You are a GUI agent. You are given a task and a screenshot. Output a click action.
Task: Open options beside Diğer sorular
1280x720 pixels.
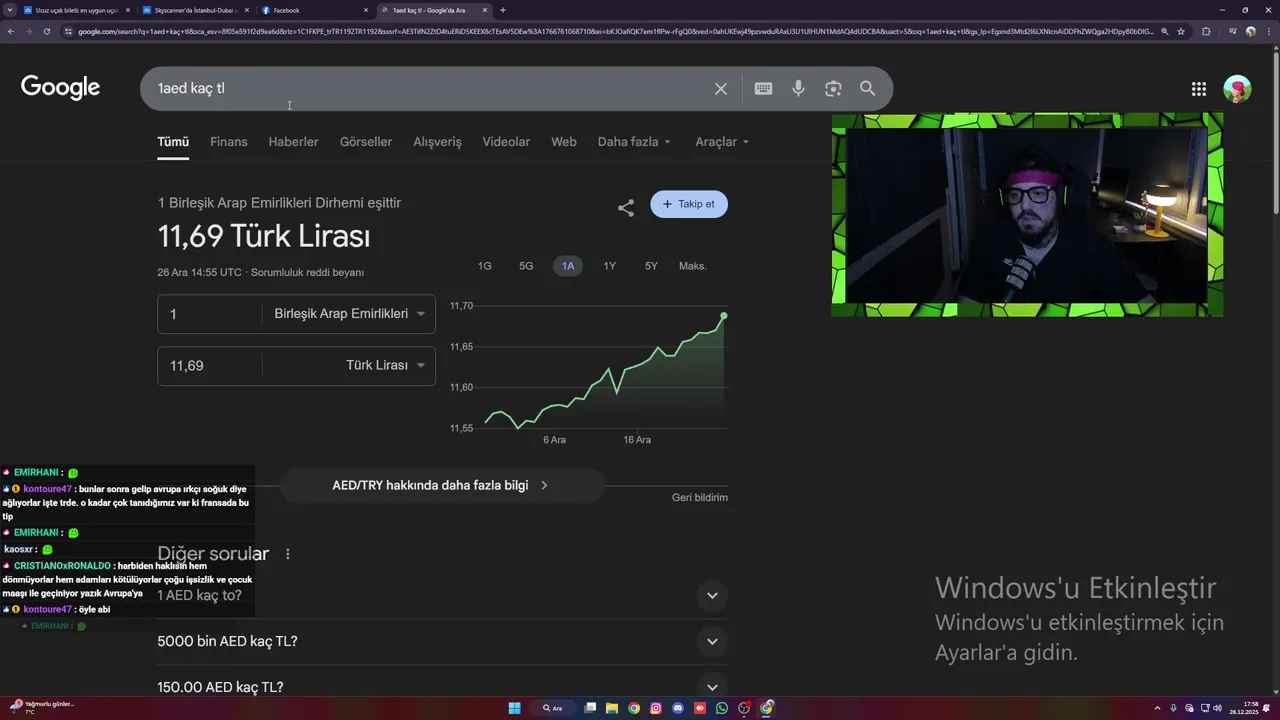pos(288,554)
